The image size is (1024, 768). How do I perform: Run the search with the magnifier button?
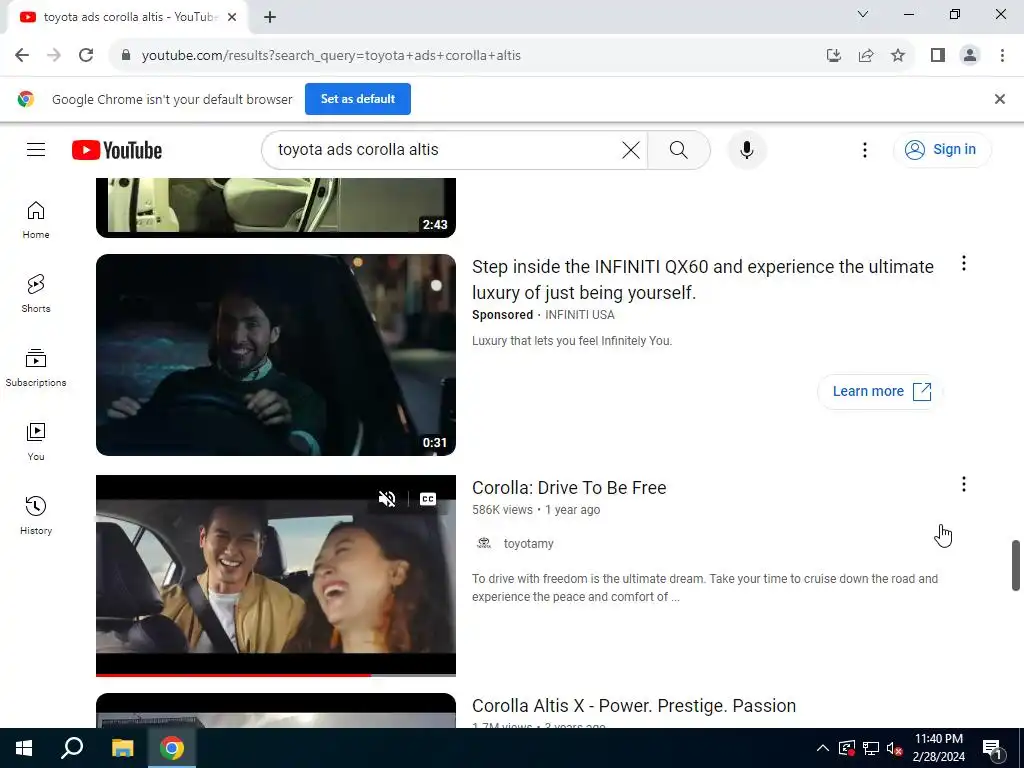(x=679, y=150)
